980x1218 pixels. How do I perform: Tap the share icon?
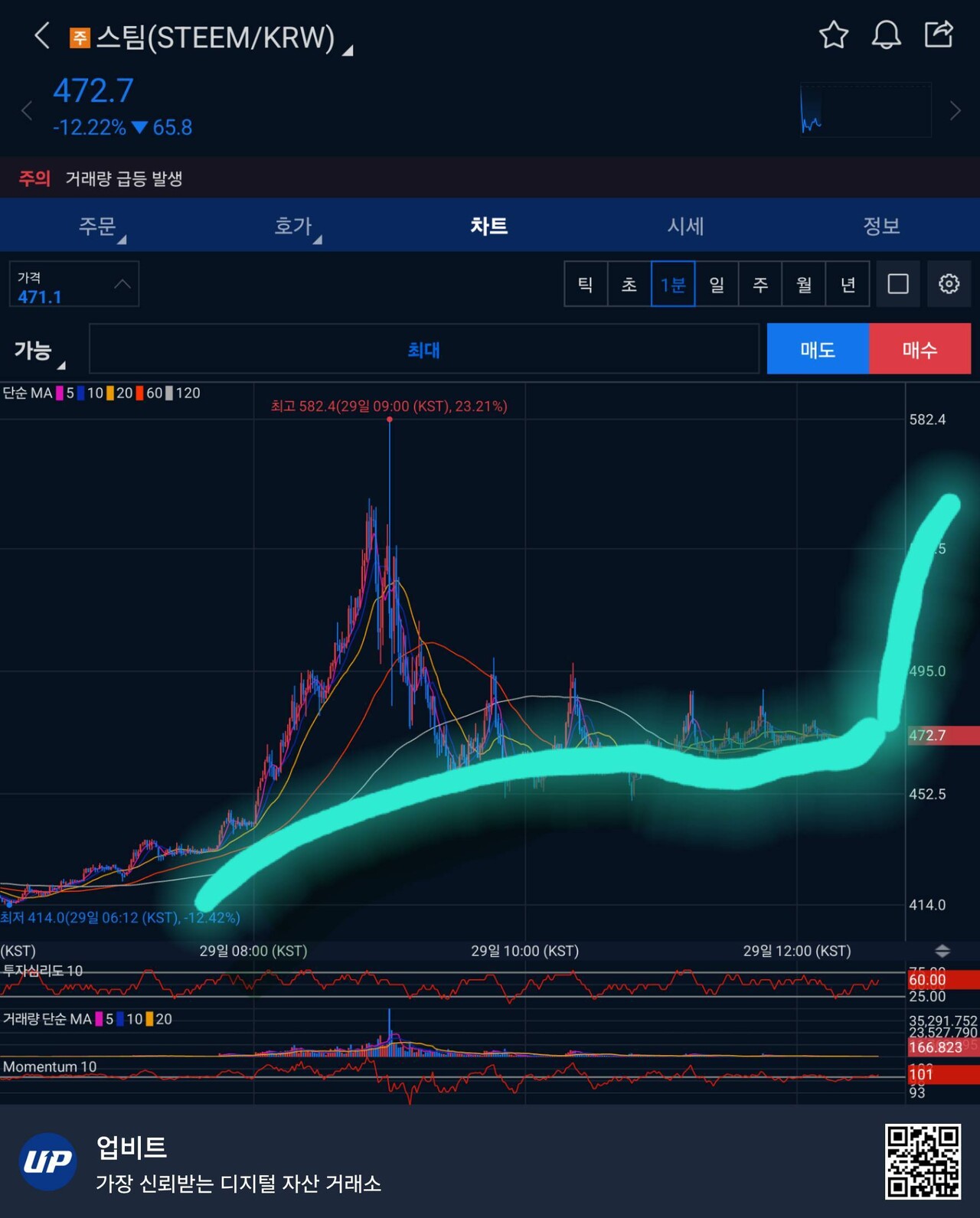pos(939,35)
